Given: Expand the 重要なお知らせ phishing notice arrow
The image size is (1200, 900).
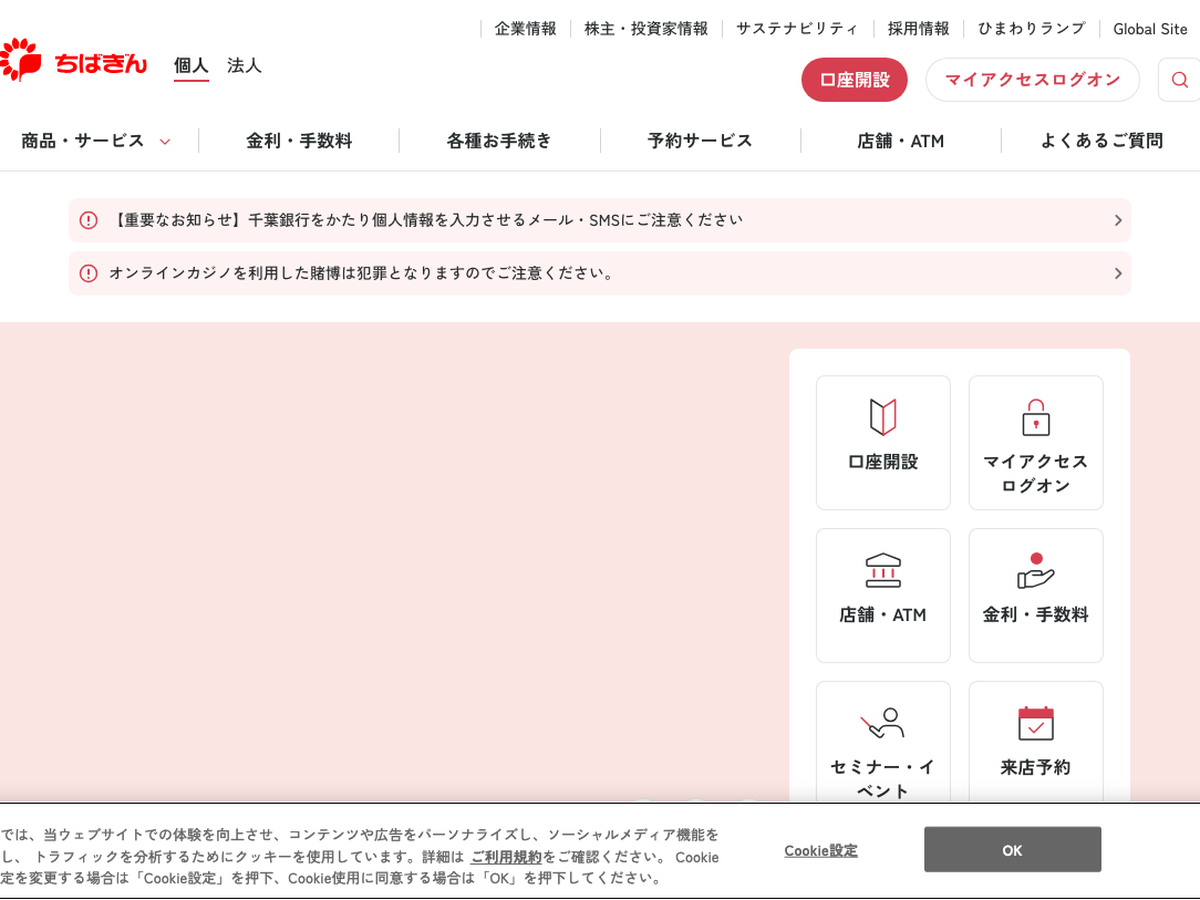Looking at the screenshot, I should tap(1117, 220).
